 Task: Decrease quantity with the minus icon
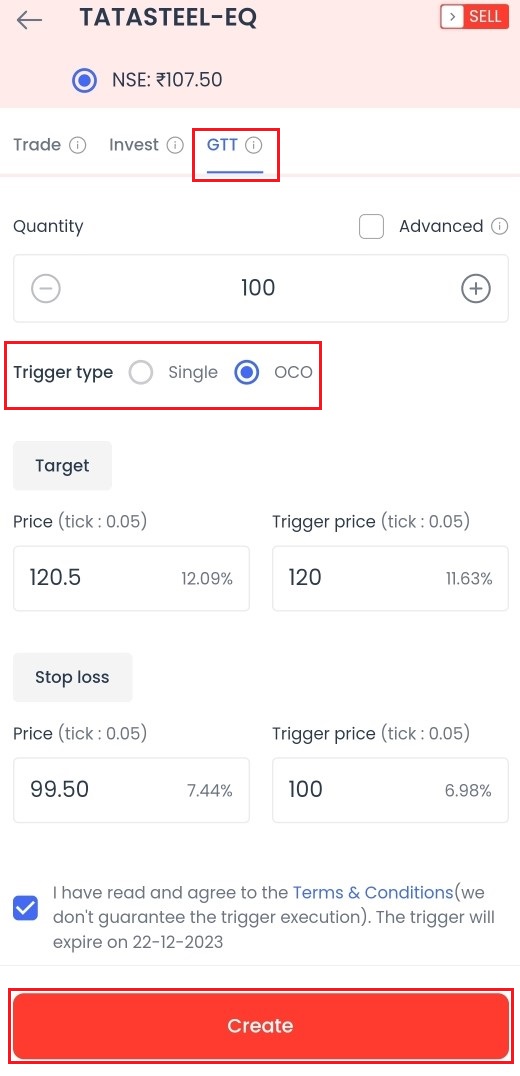tap(46, 289)
